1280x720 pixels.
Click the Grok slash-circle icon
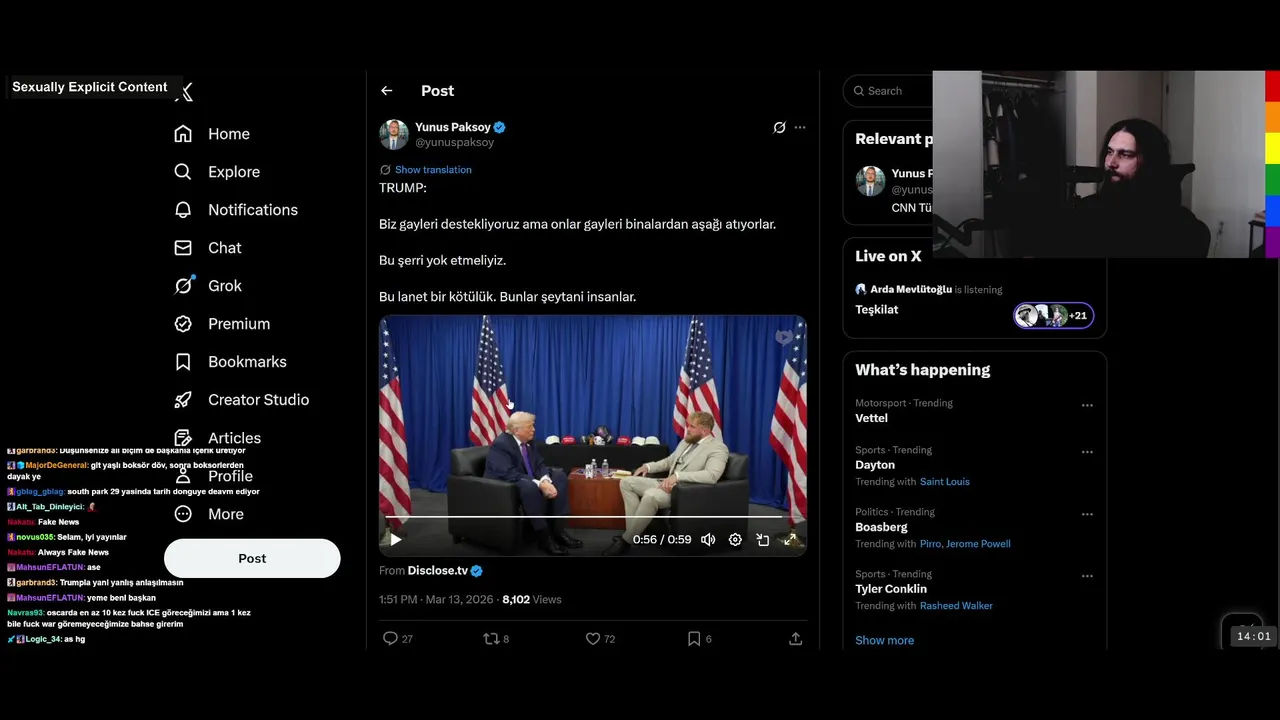point(183,286)
